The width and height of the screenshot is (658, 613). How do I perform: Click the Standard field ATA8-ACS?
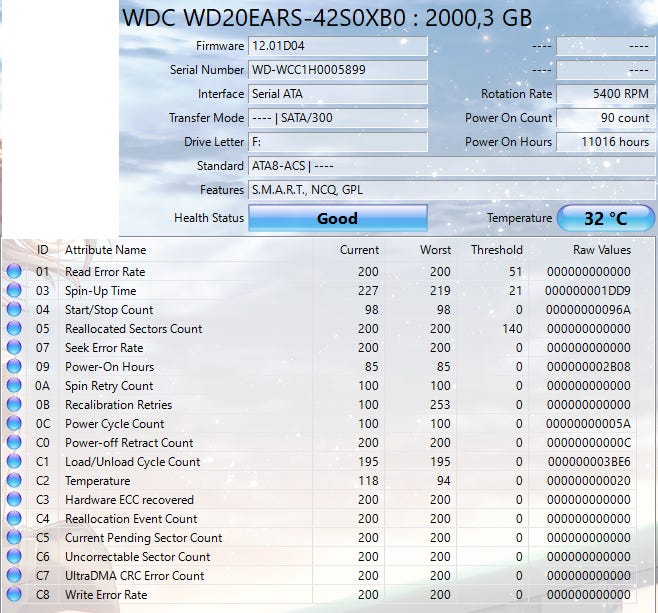click(452, 166)
